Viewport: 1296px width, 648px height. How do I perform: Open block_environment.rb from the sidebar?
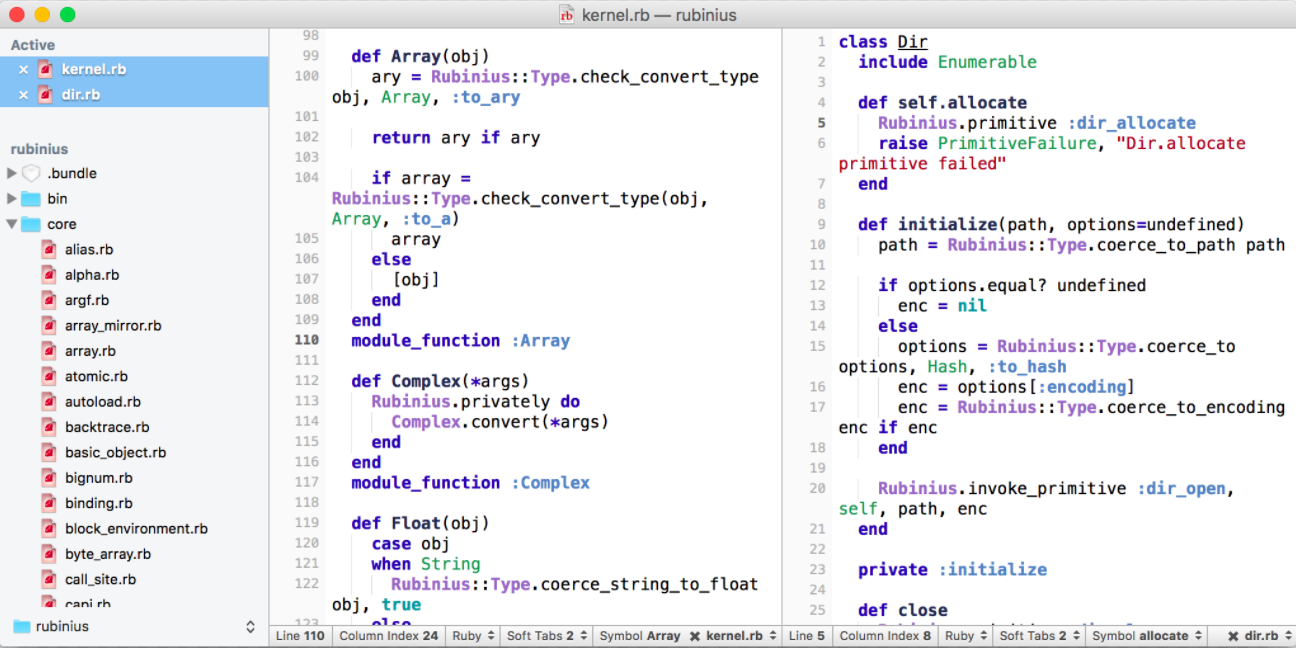136,529
